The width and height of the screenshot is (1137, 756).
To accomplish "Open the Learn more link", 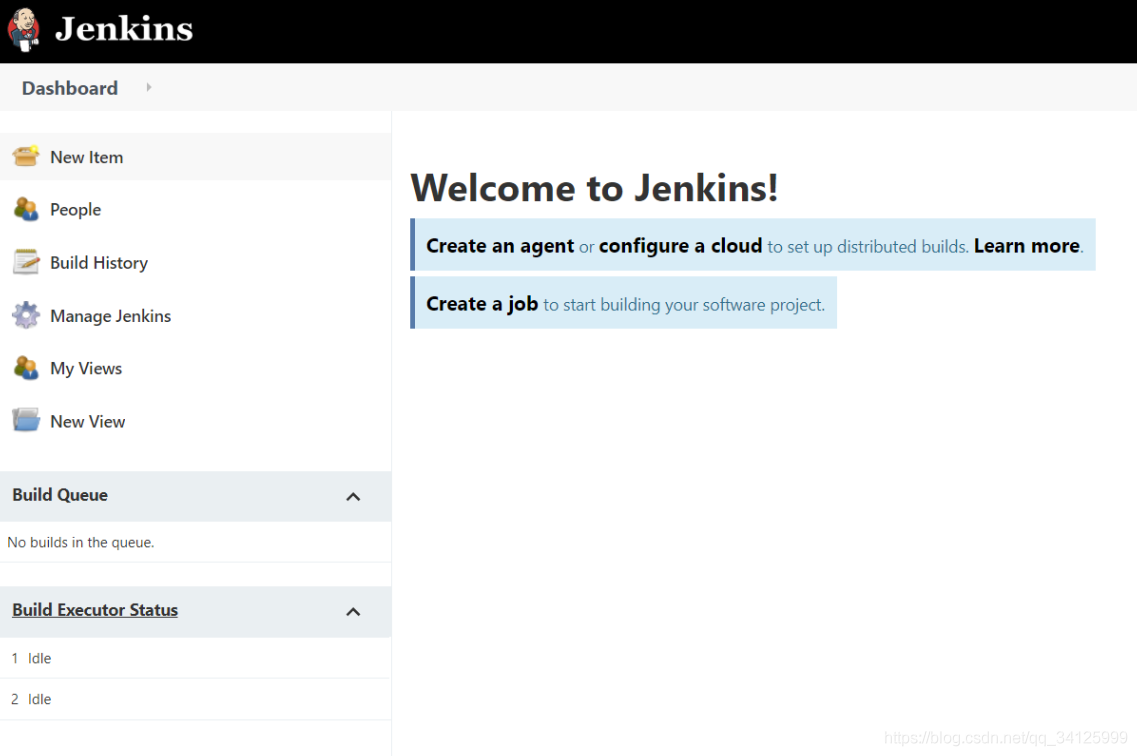I will click(x=1027, y=246).
